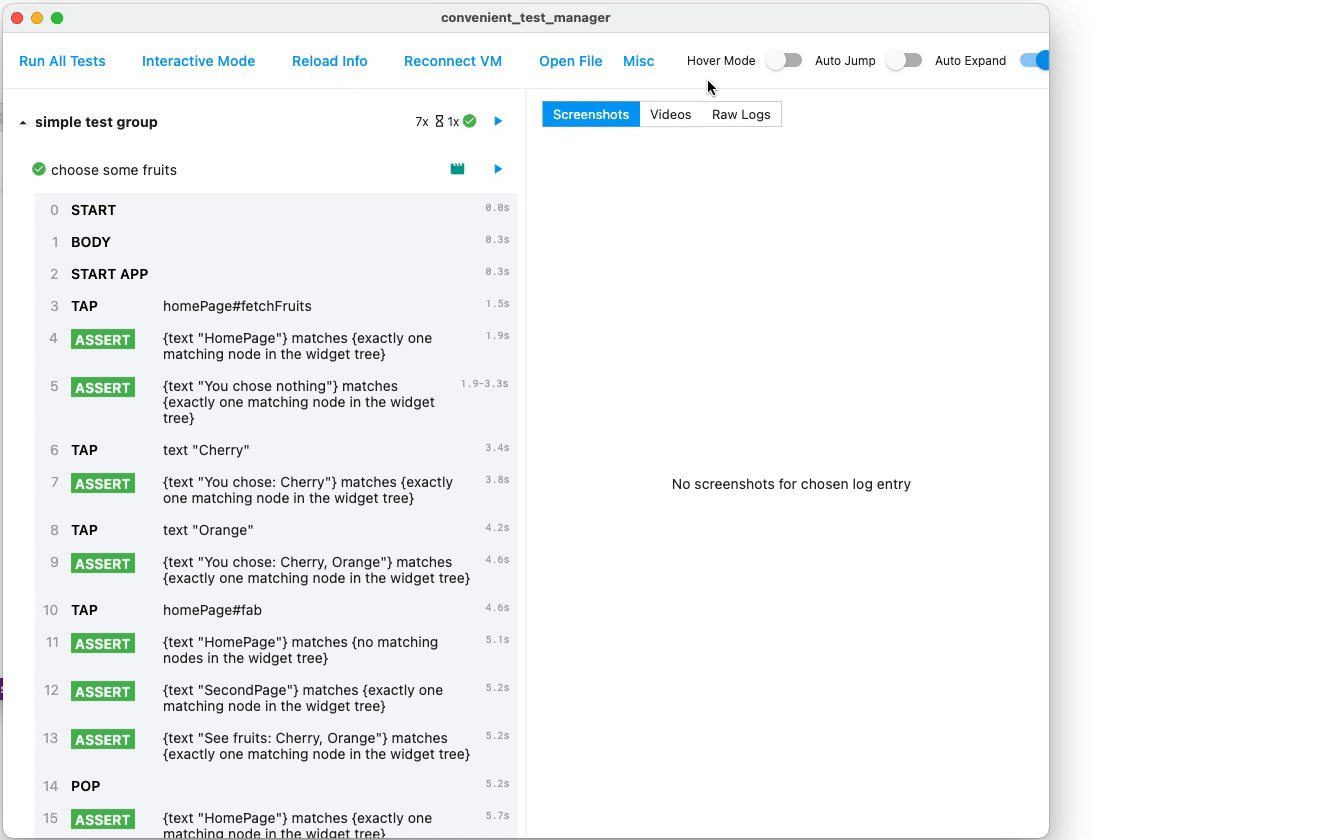Select the ASSERT badge on row 4
This screenshot has height=840, width=1338.
(103, 340)
